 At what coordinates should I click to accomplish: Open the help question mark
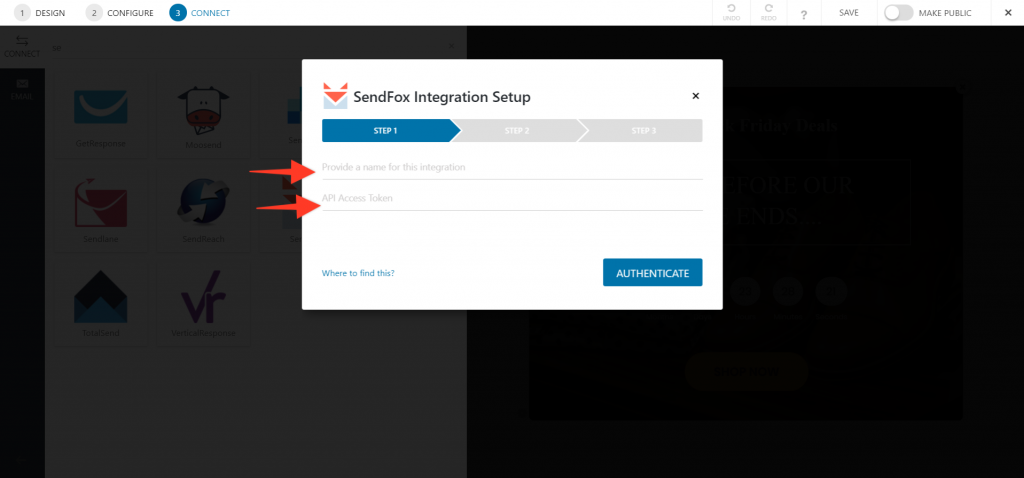[x=803, y=14]
